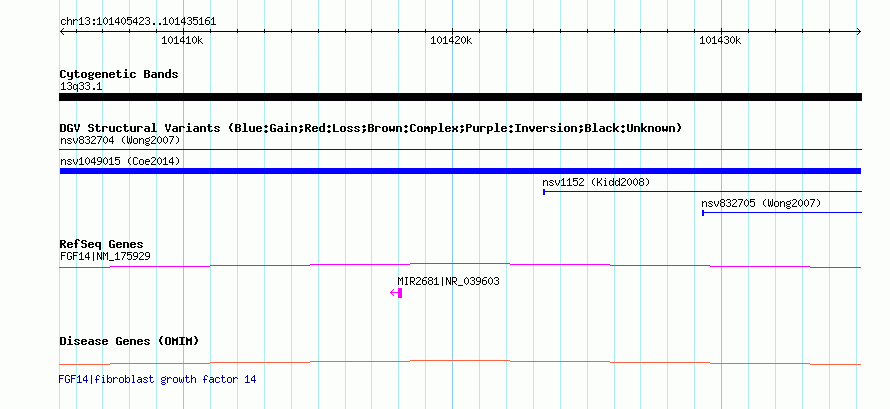
Task: Click the MIR2681 gene arrow glyph
Action: click(x=396, y=293)
